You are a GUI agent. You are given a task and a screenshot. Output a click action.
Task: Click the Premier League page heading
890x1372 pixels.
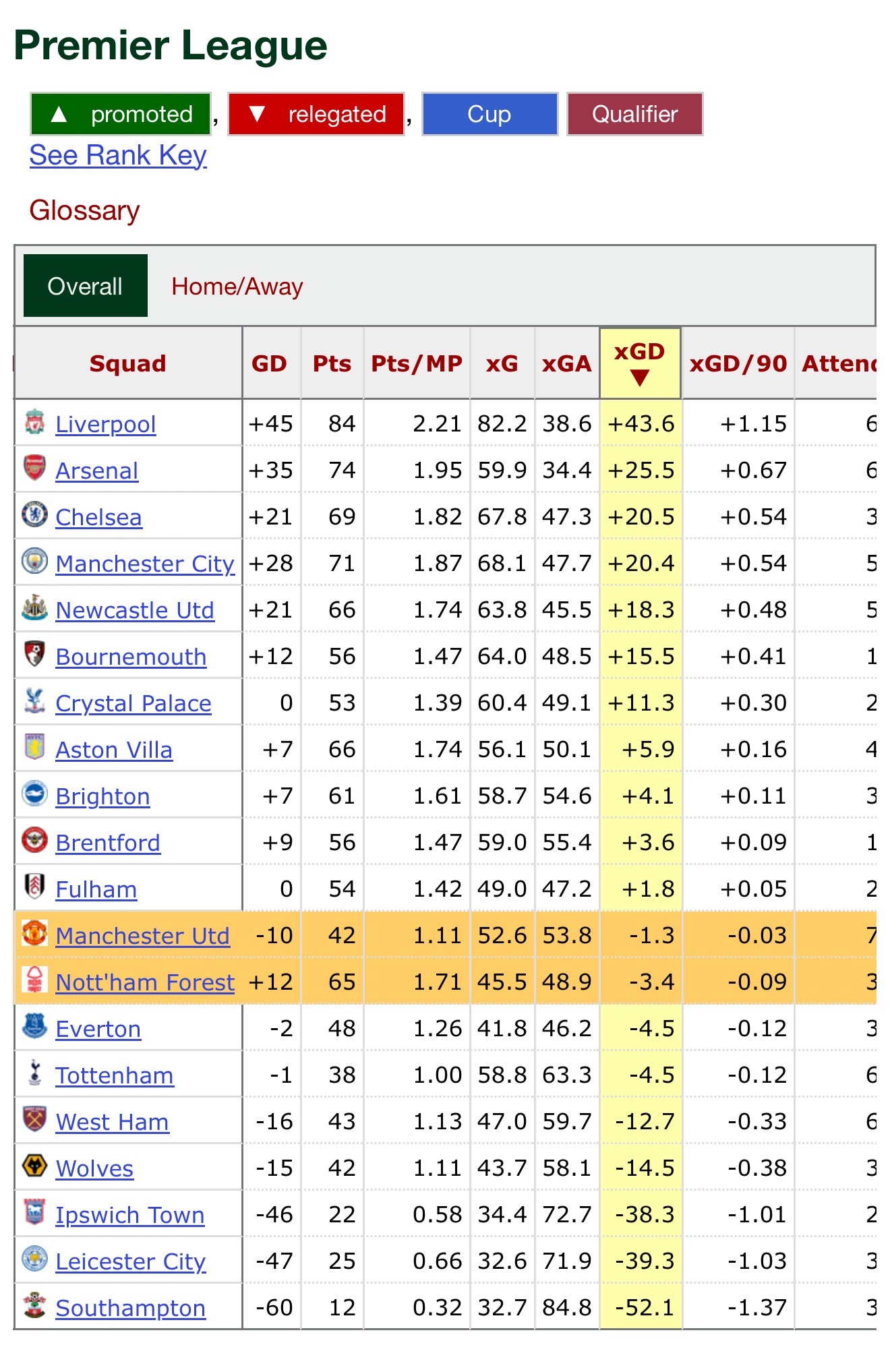[171, 46]
